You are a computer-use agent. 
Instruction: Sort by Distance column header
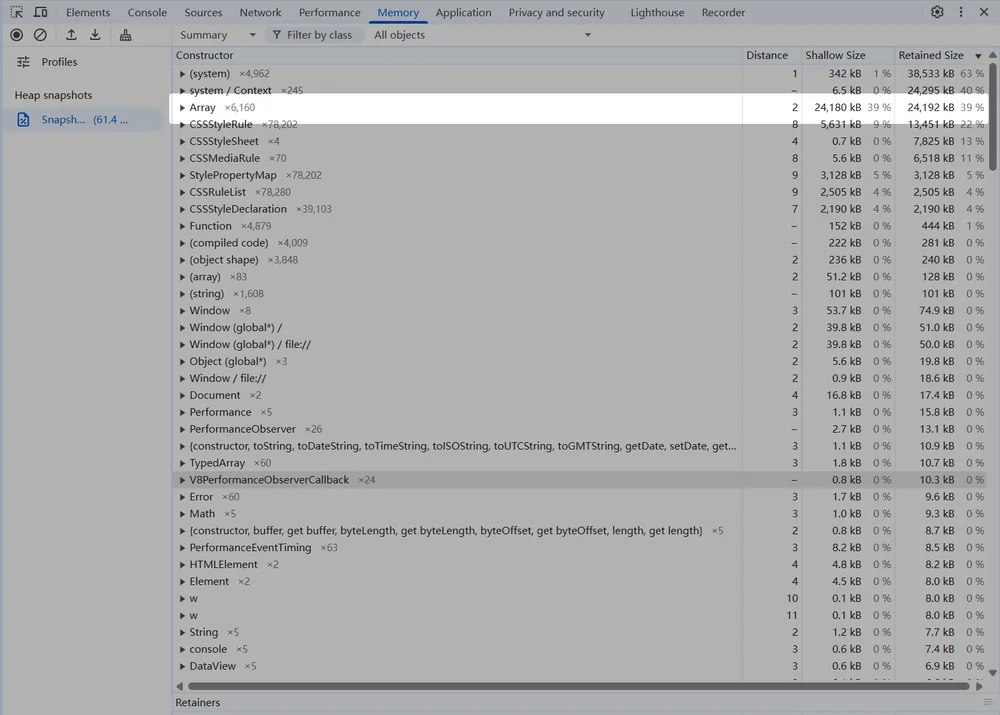(x=772, y=55)
